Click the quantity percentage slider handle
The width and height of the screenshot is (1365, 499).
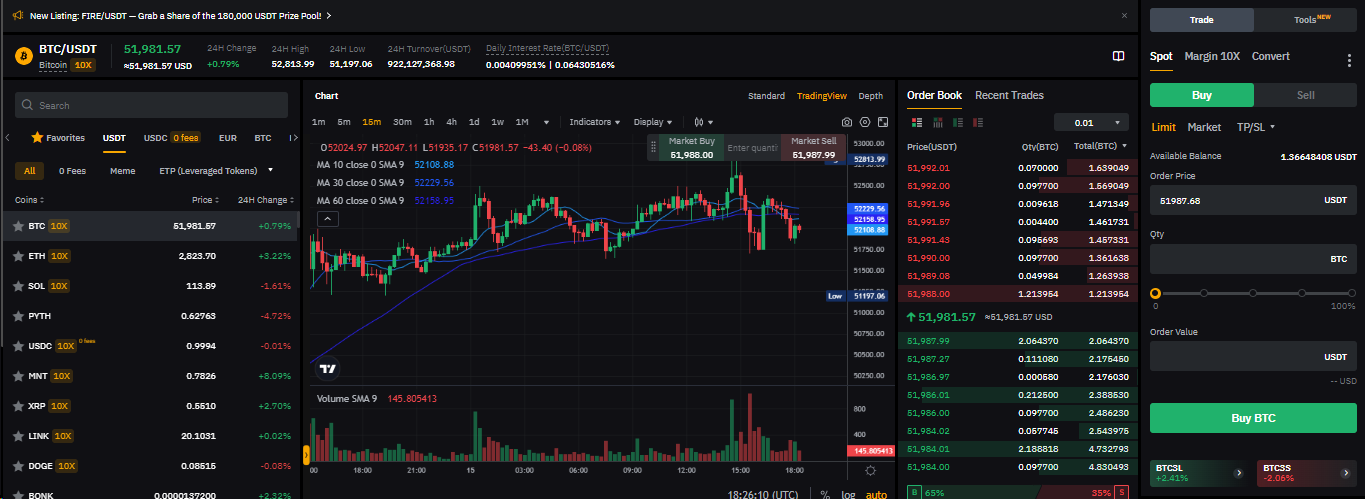(x=1155, y=293)
